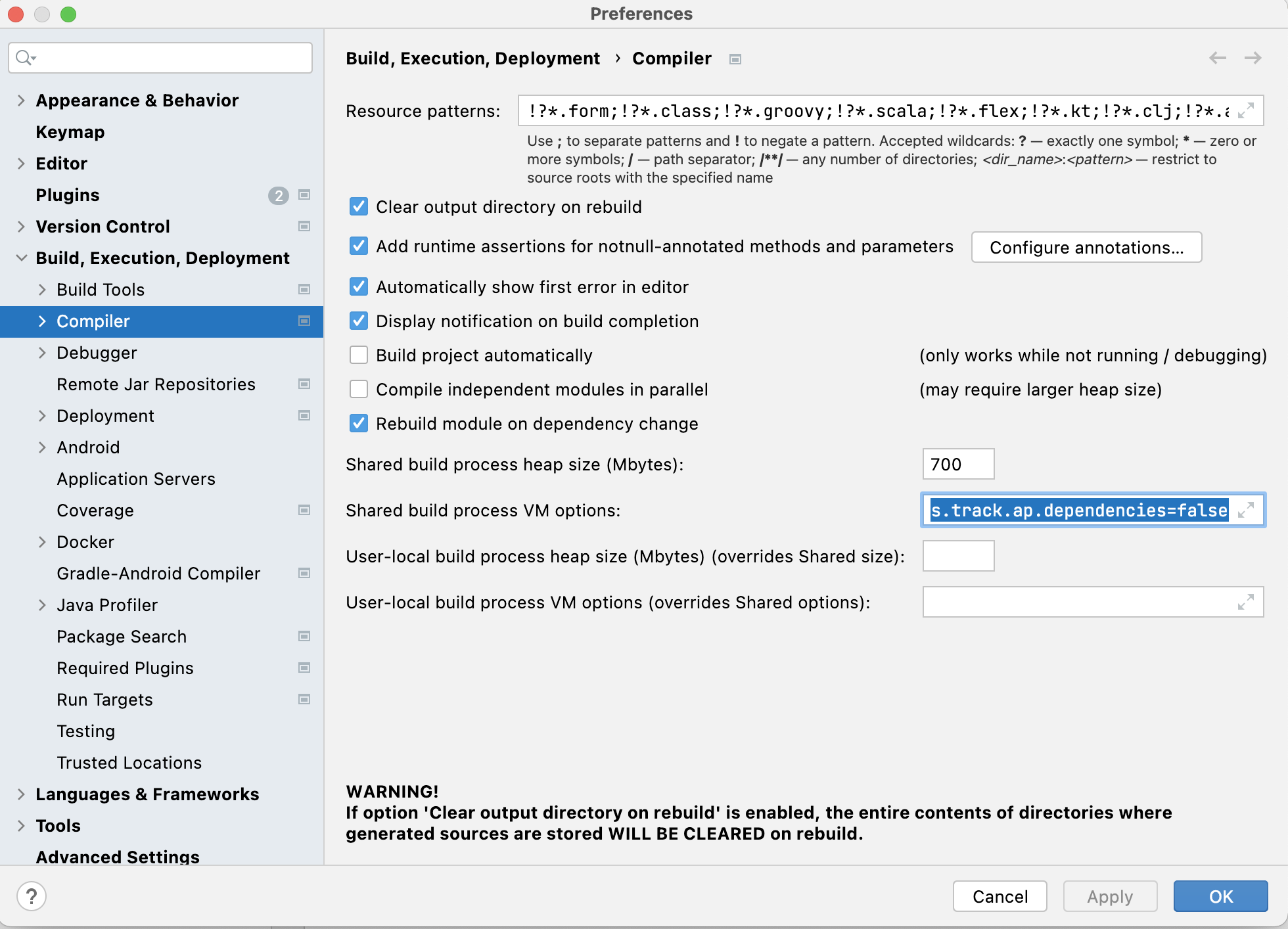The image size is (1288, 929).
Task: Click the help question mark icon
Action: [x=31, y=896]
